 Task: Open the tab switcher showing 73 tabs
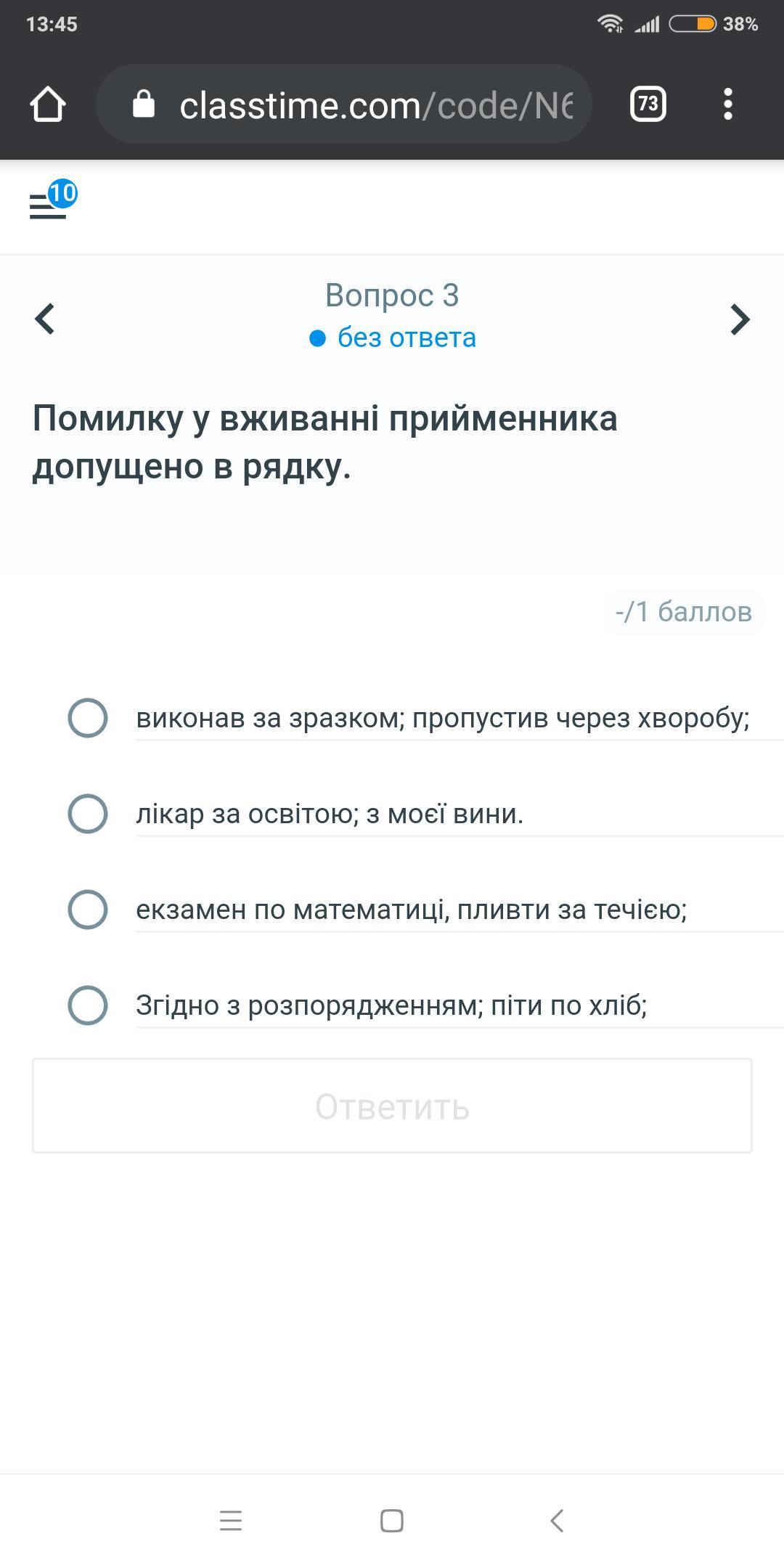point(648,104)
